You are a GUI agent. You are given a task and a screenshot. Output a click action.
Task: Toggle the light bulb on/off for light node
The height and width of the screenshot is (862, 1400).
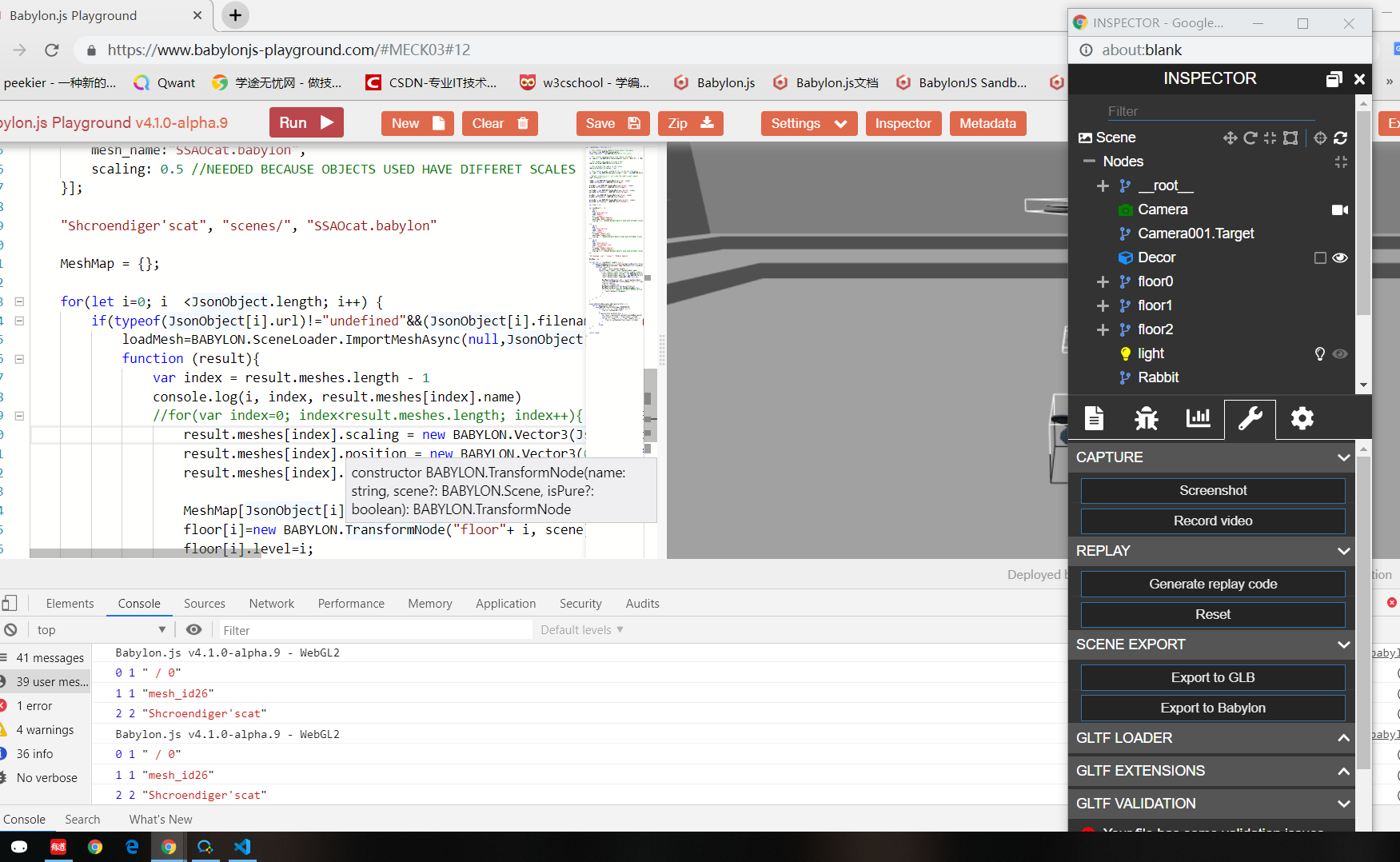pyautogui.click(x=1320, y=353)
